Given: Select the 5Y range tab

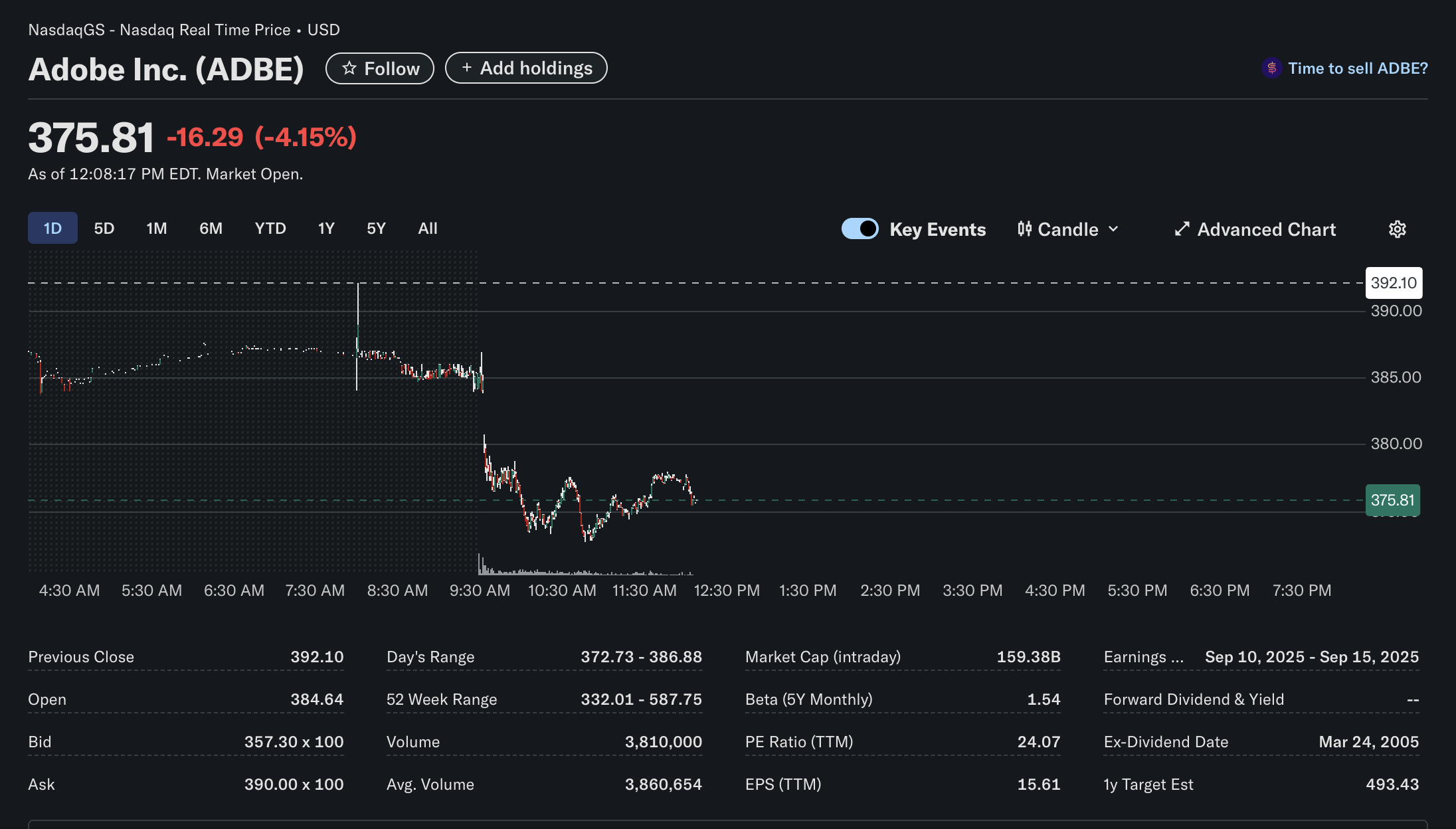Looking at the screenshot, I should coord(376,229).
